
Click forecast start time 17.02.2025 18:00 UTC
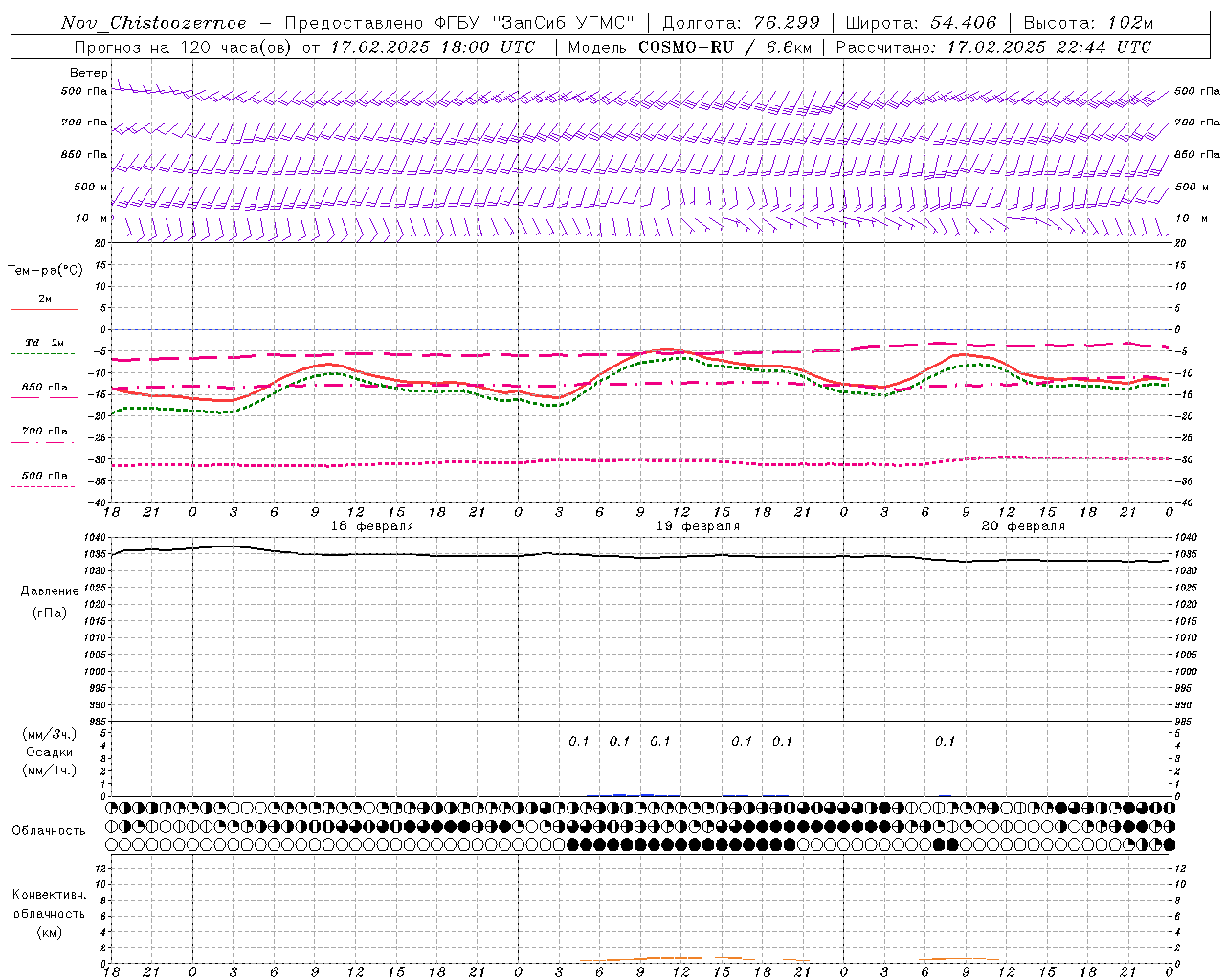tap(433, 47)
